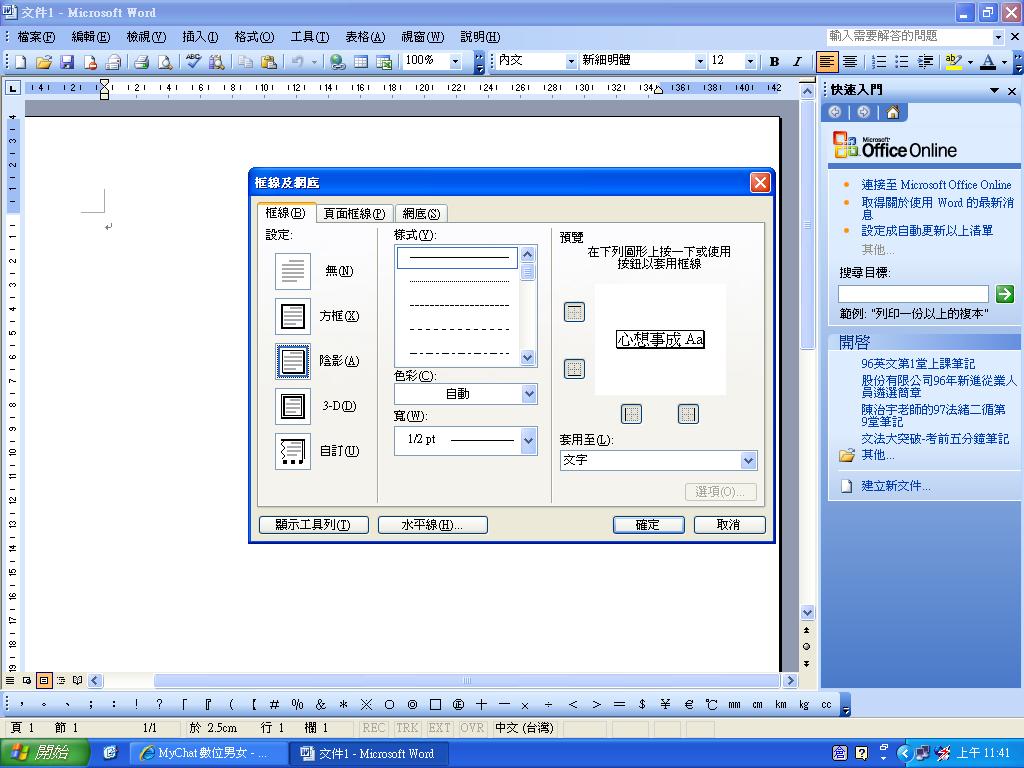The image size is (1024, 768).
Task: Click the green search Go arrow
Action: click(1004, 293)
